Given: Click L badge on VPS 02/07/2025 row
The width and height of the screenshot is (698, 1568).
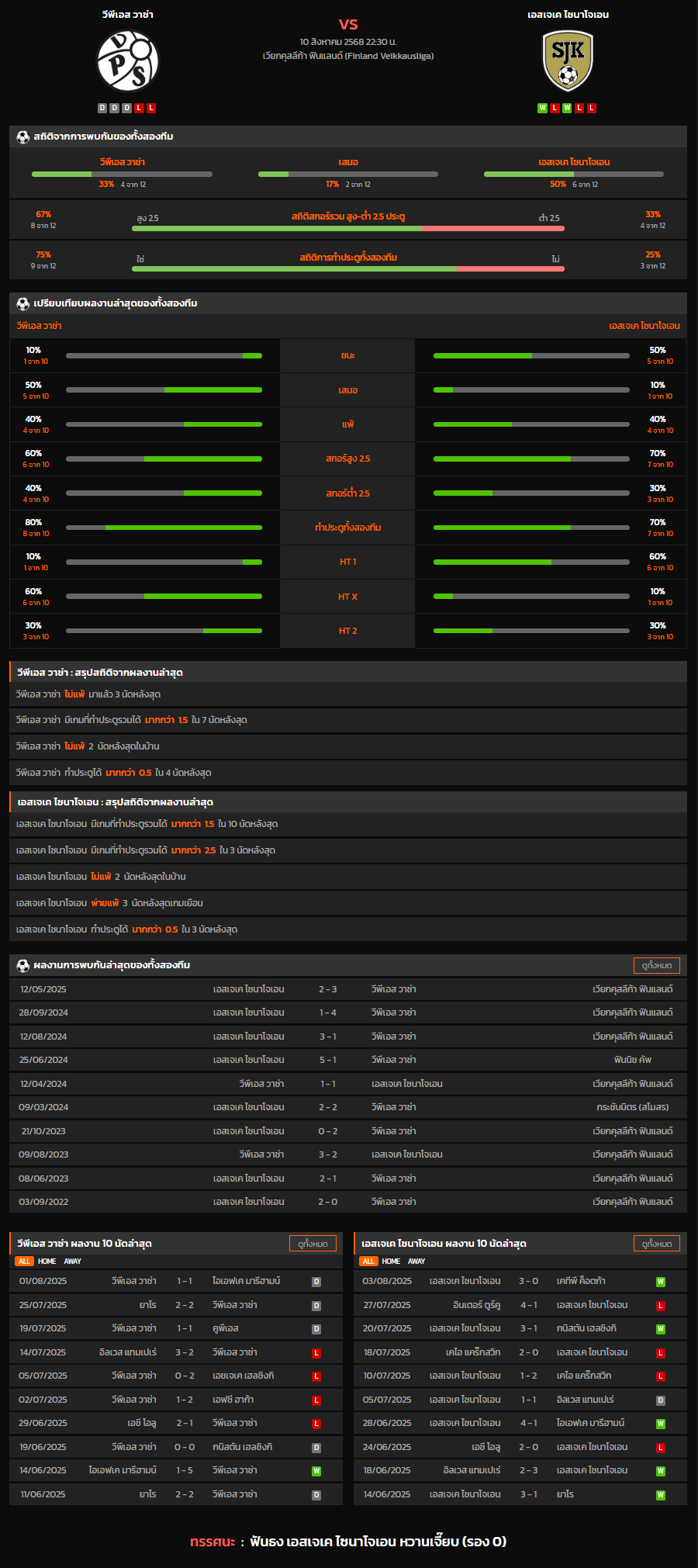Looking at the screenshot, I should pos(316,1400).
